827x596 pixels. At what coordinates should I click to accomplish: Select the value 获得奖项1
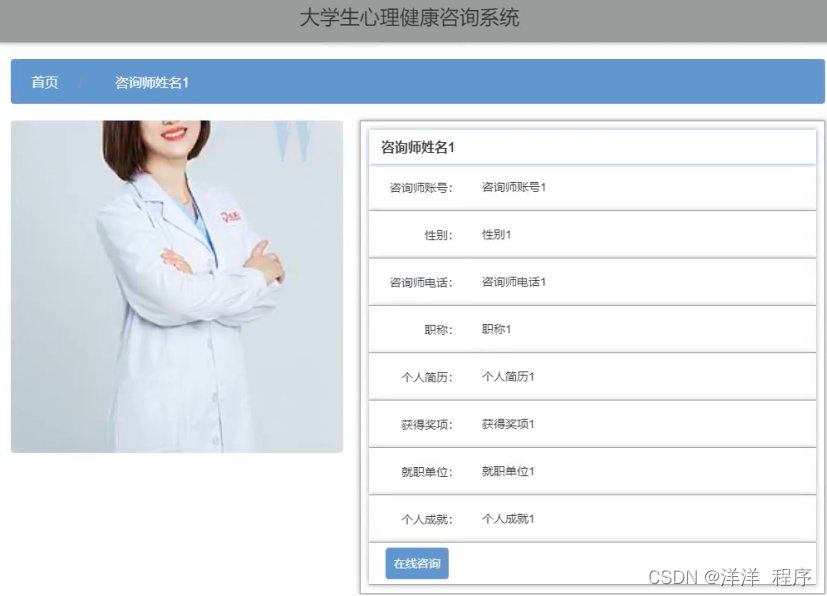click(508, 425)
